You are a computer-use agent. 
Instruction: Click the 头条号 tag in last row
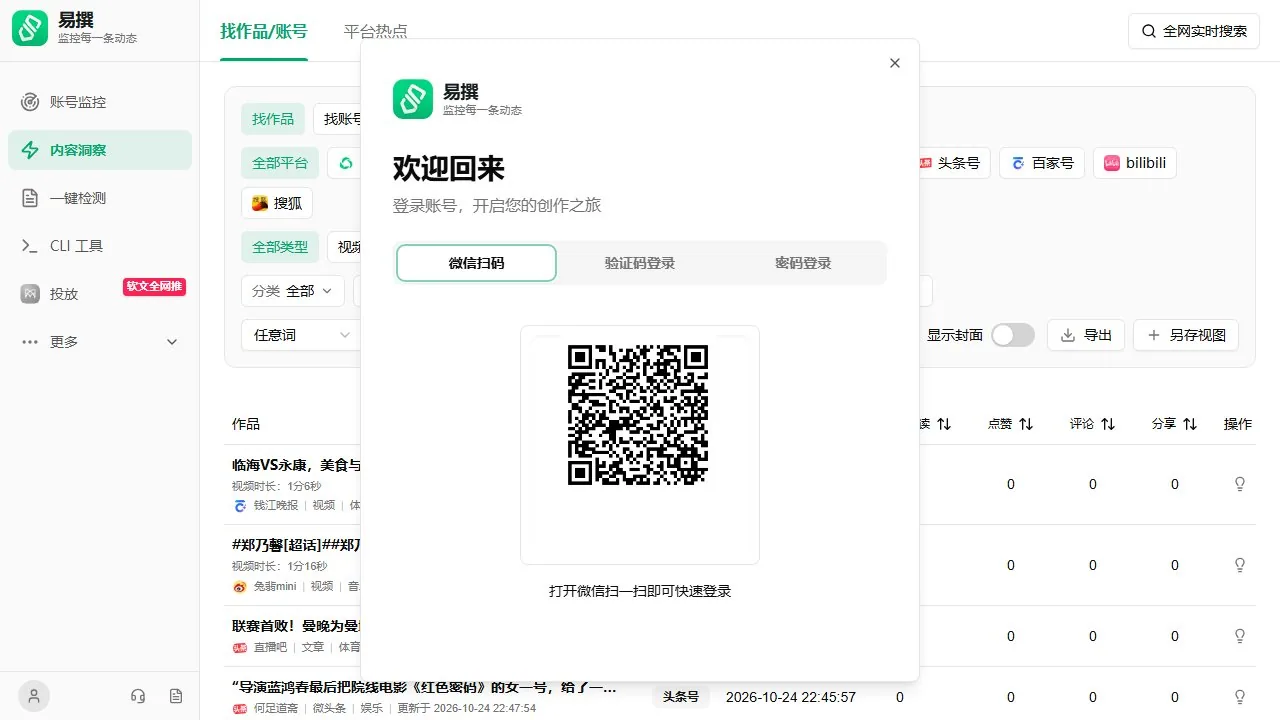(680, 697)
